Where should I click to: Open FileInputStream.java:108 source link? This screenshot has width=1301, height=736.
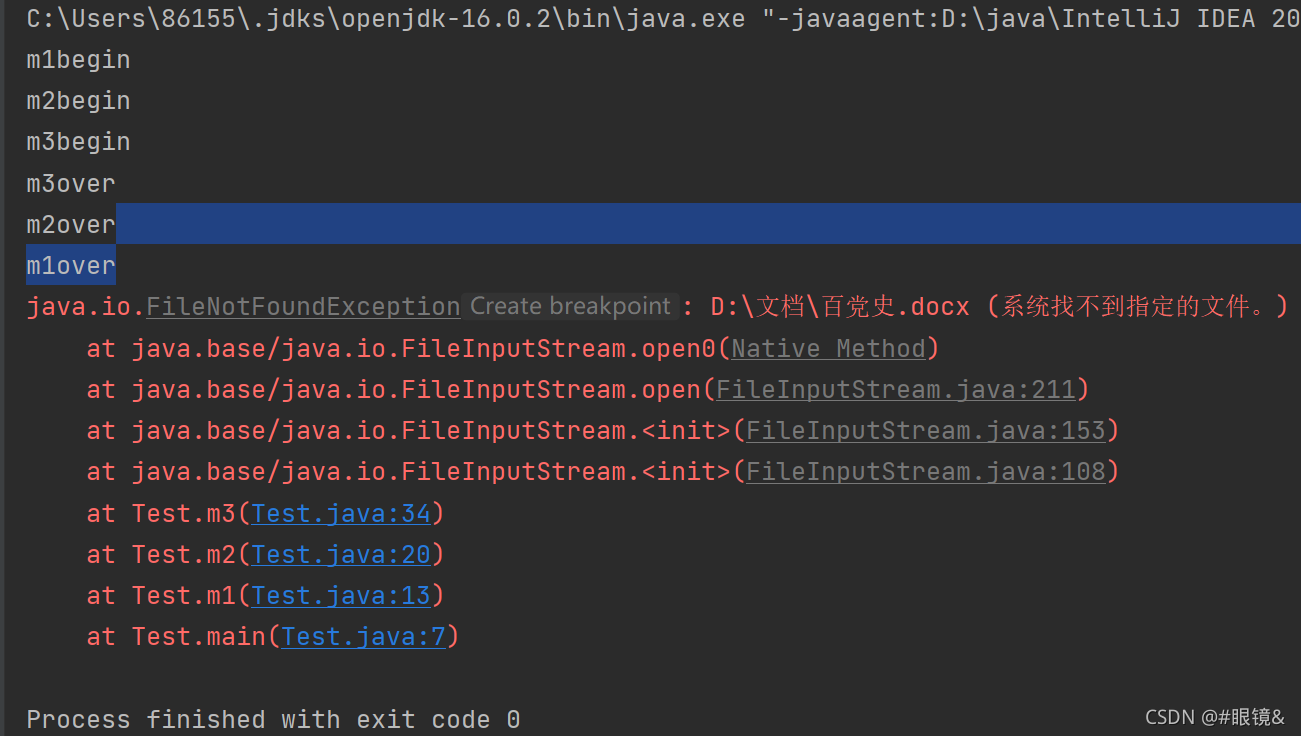tap(926, 471)
